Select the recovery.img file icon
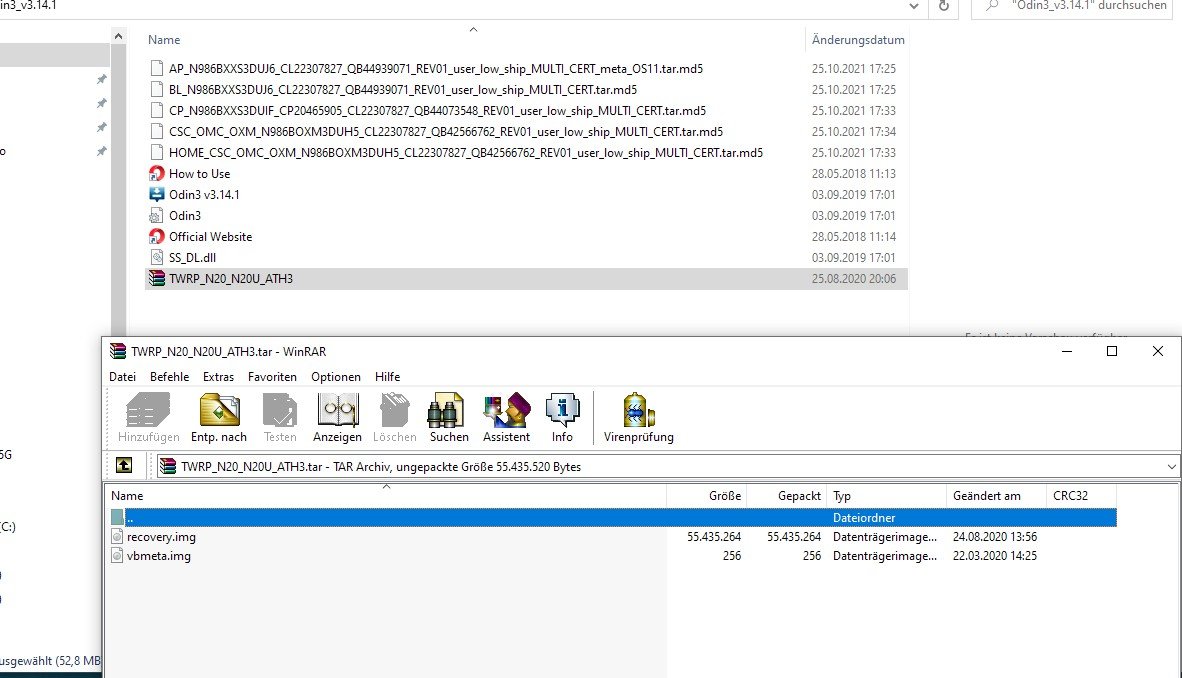This screenshot has height=678, width=1182. [117, 537]
